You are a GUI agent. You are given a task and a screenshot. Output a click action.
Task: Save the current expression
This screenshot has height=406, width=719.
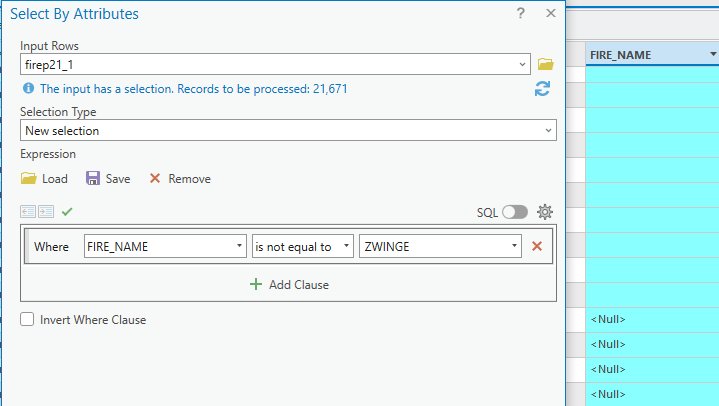(x=108, y=178)
